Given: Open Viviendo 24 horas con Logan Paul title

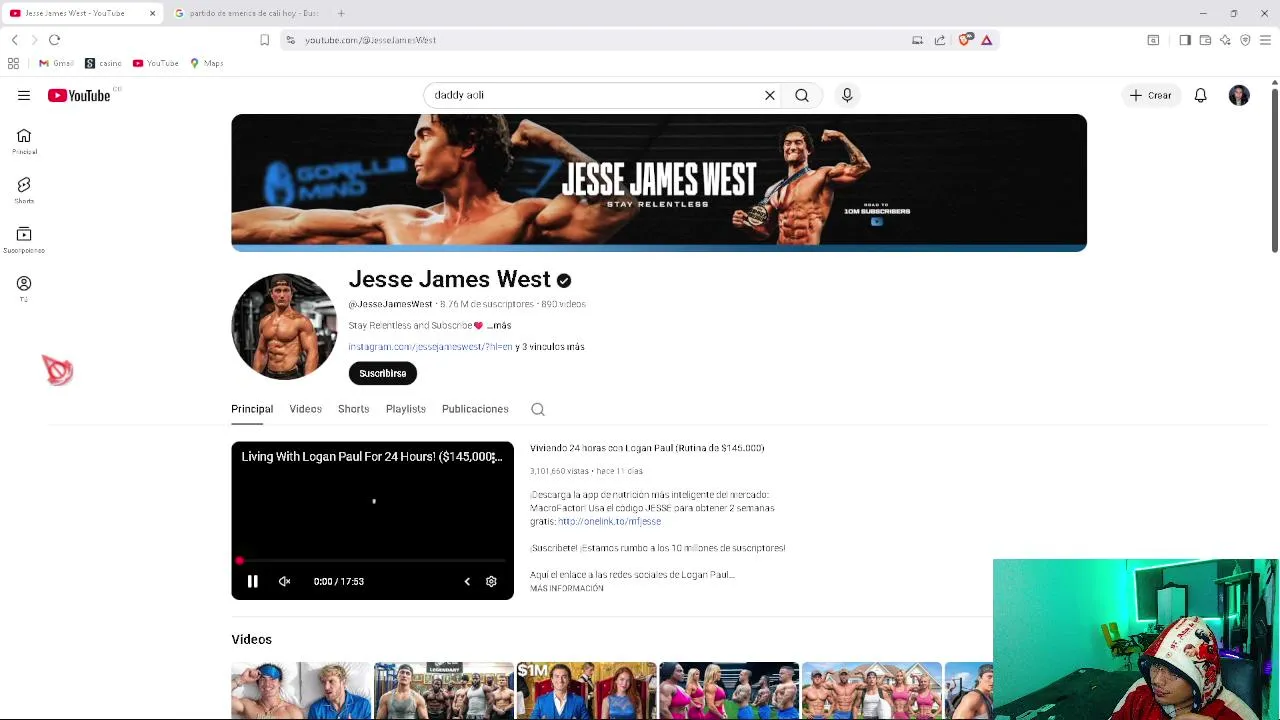Looking at the screenshot, I should [647, 448].
